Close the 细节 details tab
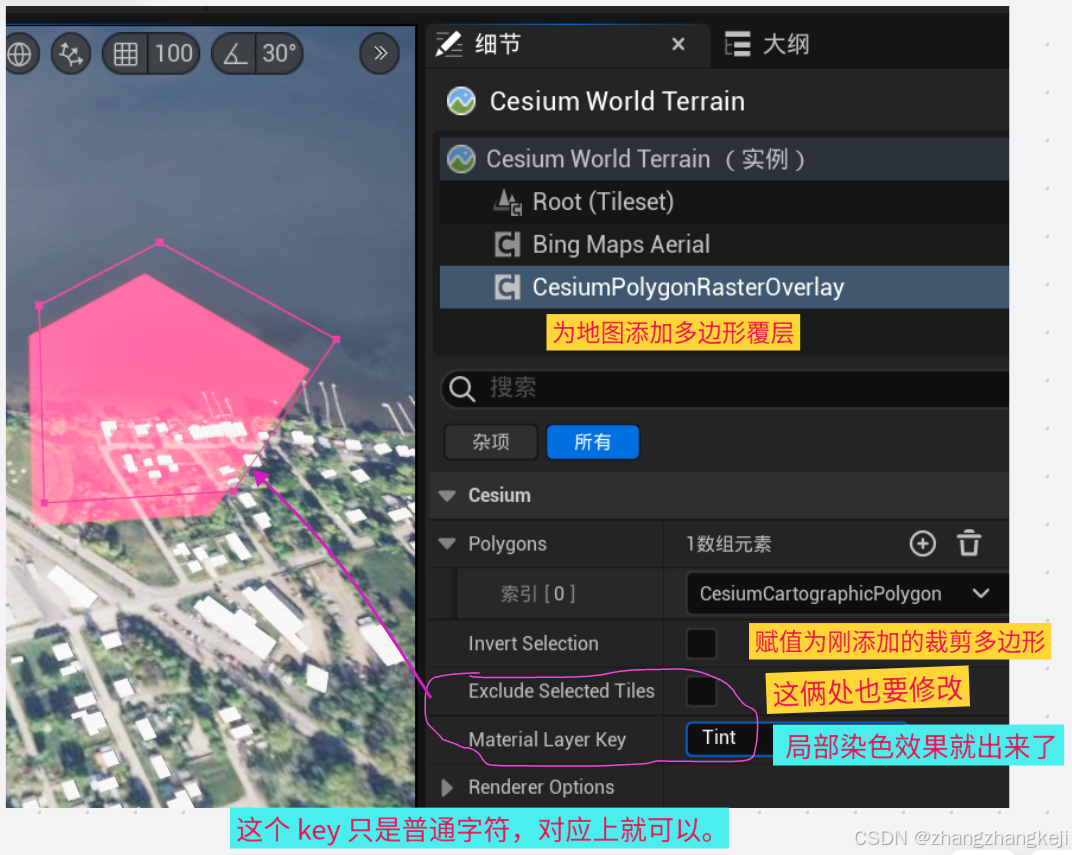 click(x=678, y=44)
